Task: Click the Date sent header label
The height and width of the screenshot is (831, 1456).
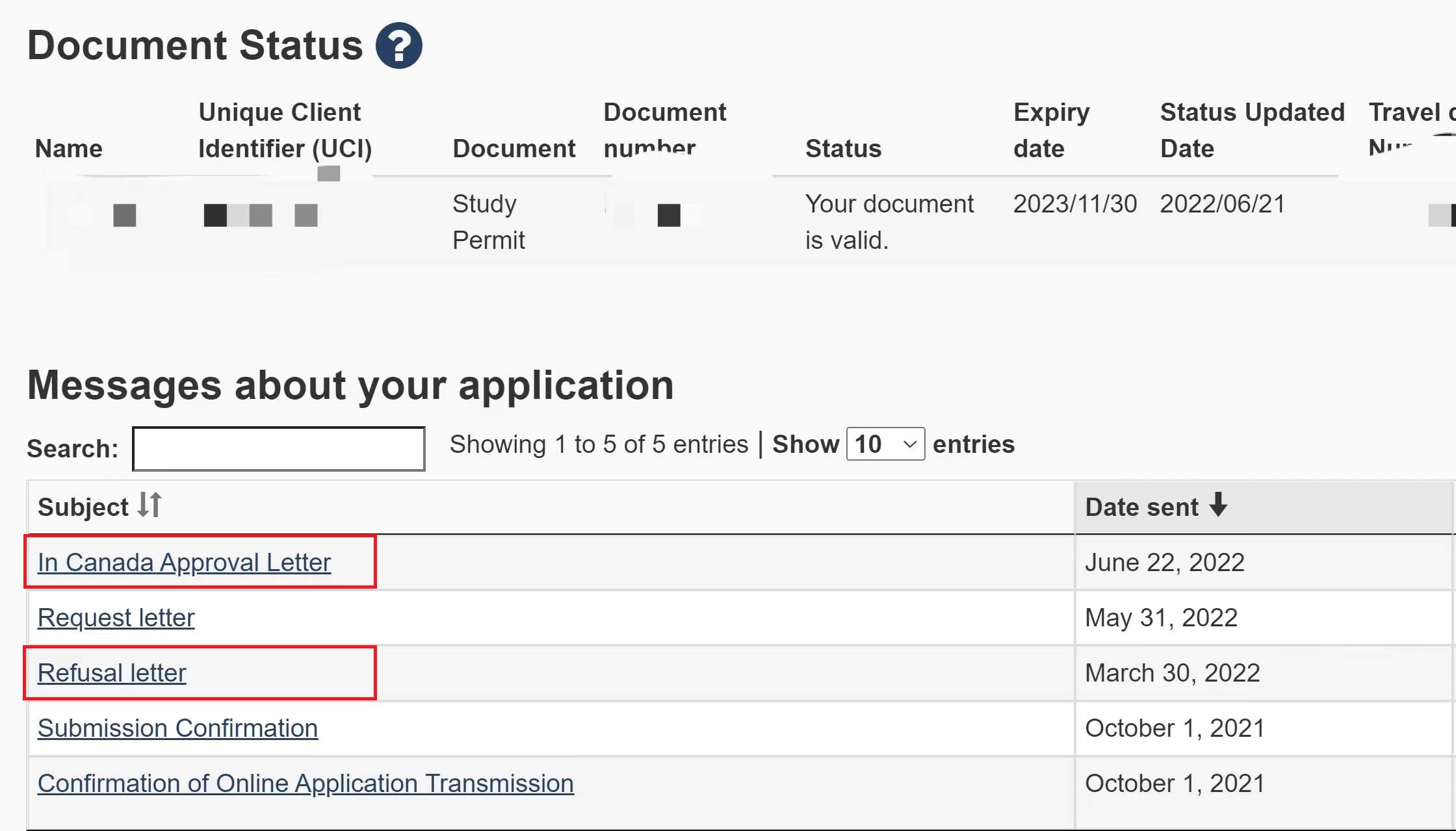Action: (1141, 507)
